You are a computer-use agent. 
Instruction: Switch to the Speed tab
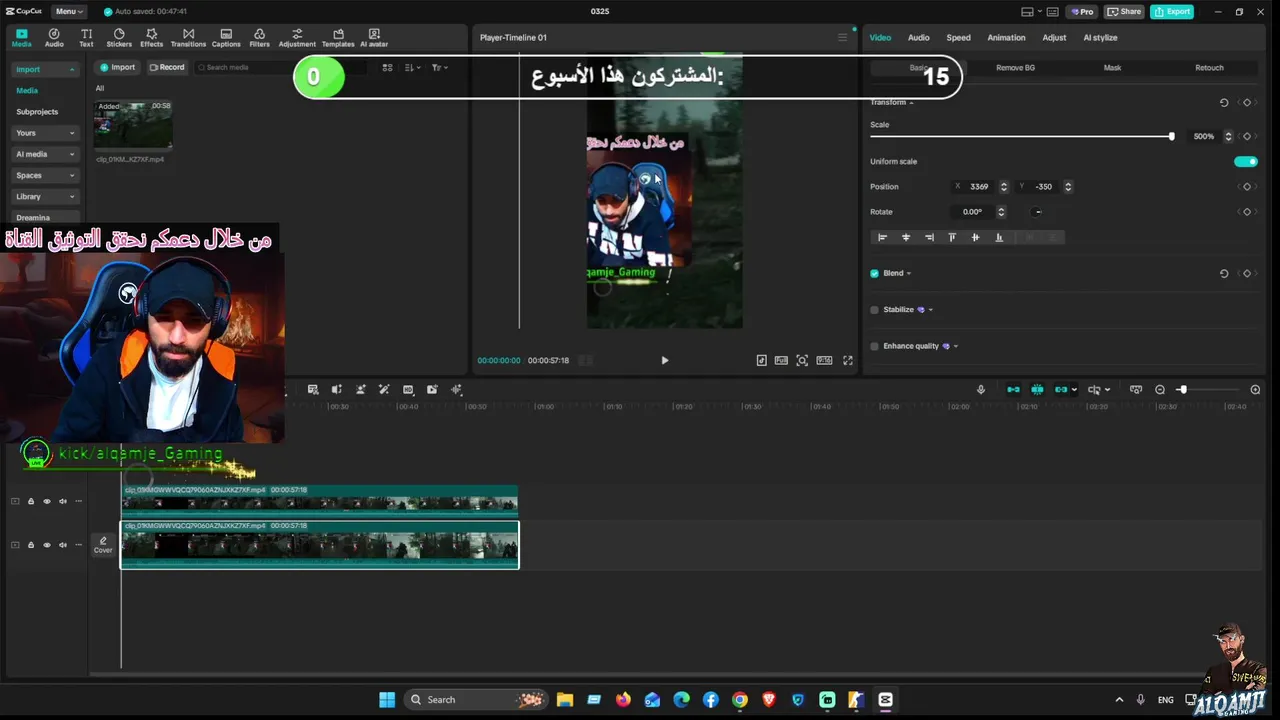point(958,37)
